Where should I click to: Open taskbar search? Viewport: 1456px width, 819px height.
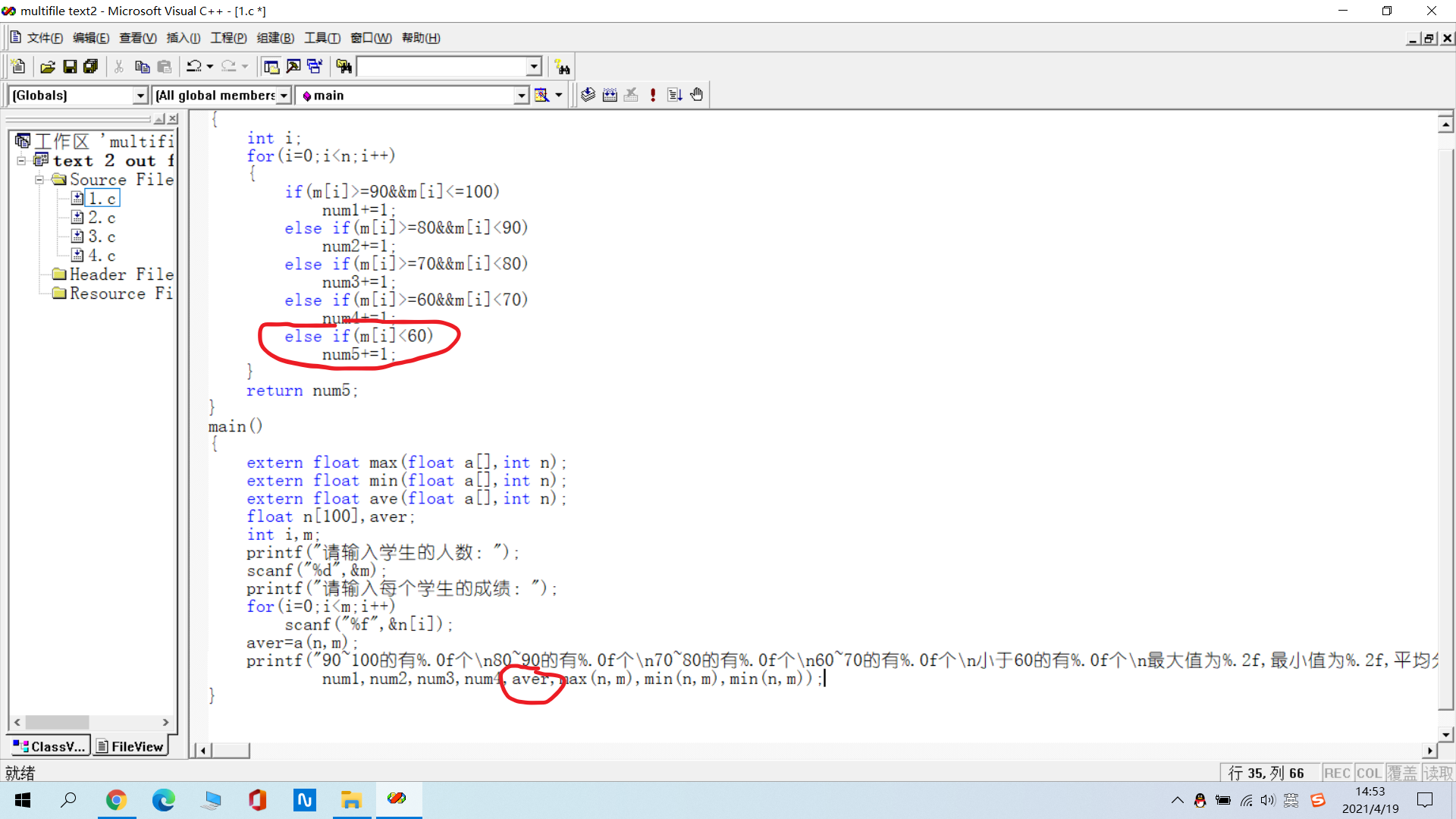pyautogui.click(x=68, y=800)
